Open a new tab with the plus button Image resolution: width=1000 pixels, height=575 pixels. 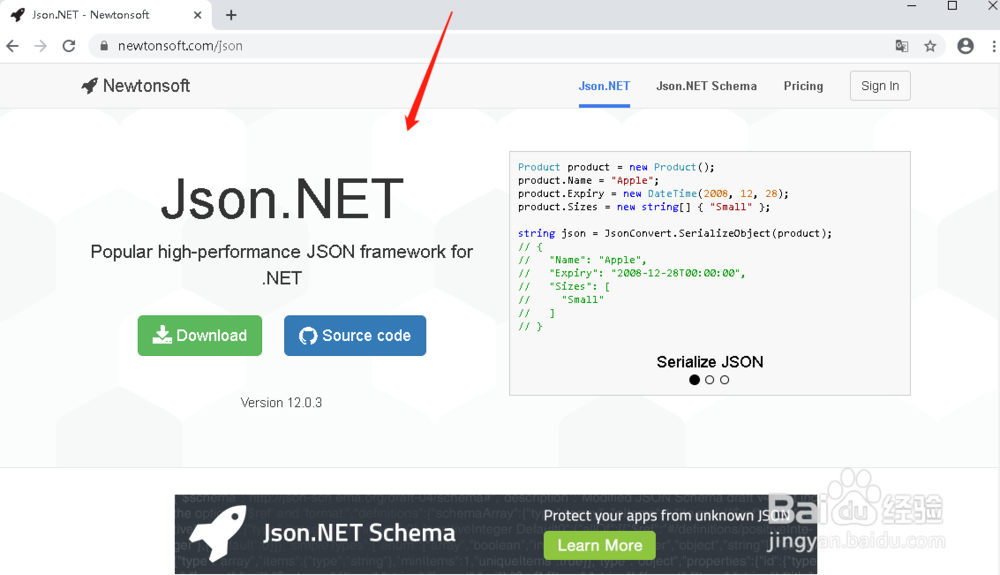(231, 15)
